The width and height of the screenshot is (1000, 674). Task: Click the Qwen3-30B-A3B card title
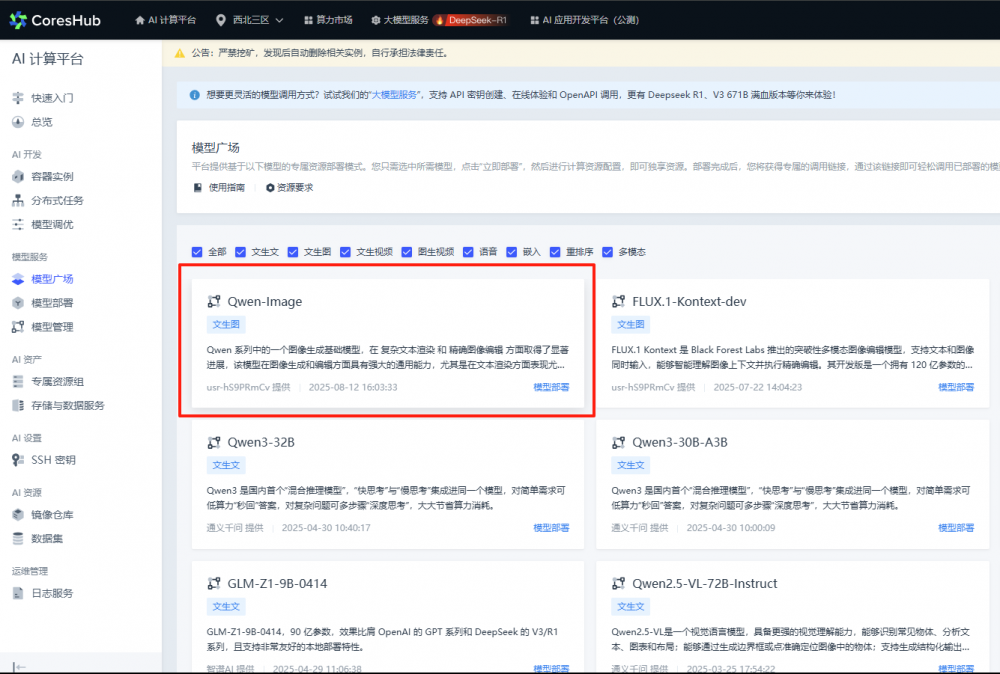tap(680, 443)
